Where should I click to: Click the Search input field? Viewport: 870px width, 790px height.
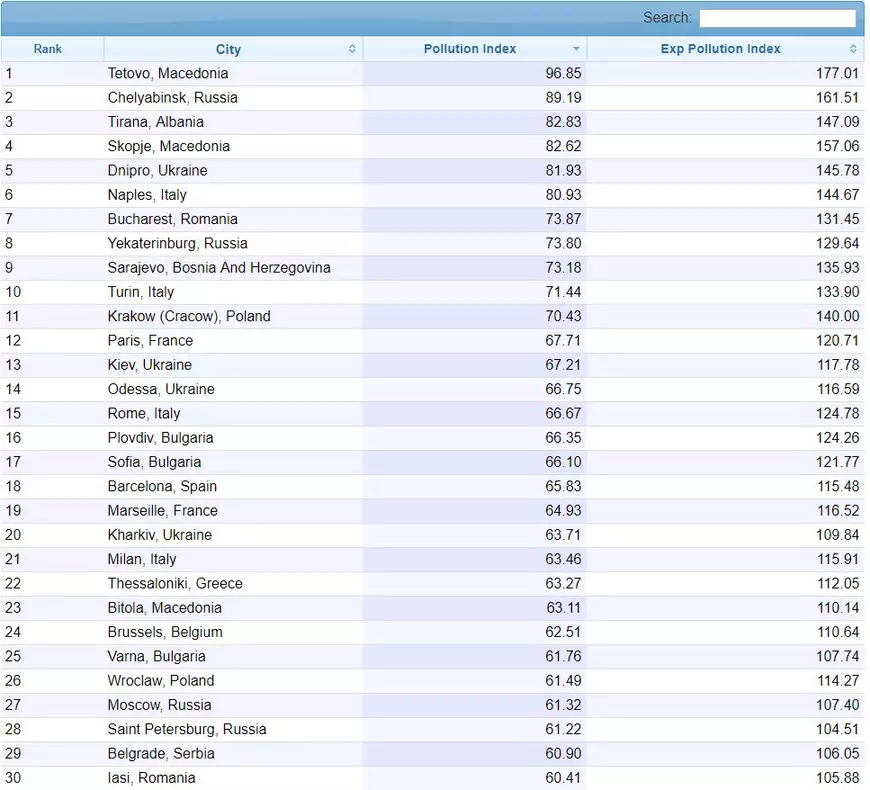point(777,18)
